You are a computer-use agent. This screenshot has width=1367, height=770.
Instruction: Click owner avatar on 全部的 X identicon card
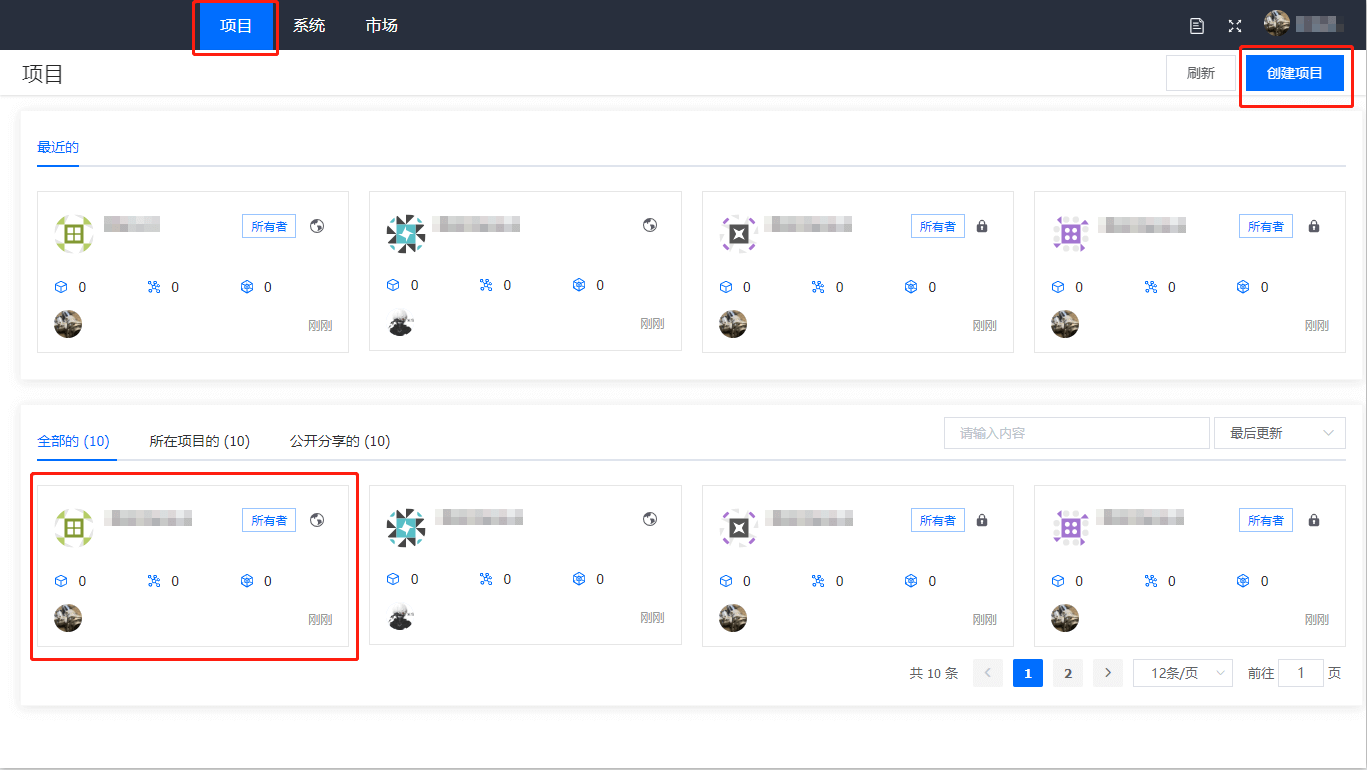(x=733, y=618)
